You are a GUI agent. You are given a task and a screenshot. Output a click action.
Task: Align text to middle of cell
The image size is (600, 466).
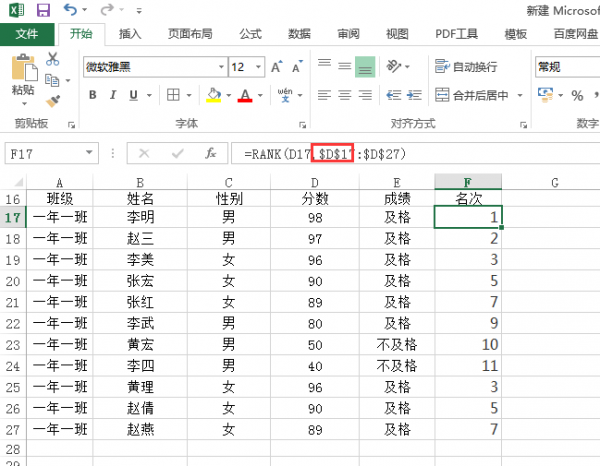click(345, 66)
